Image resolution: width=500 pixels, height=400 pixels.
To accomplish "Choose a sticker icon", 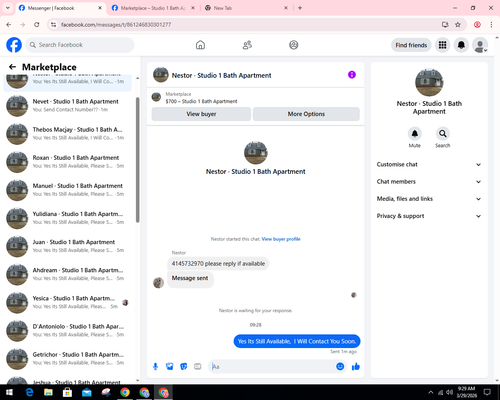I will [x=184, y=367].
